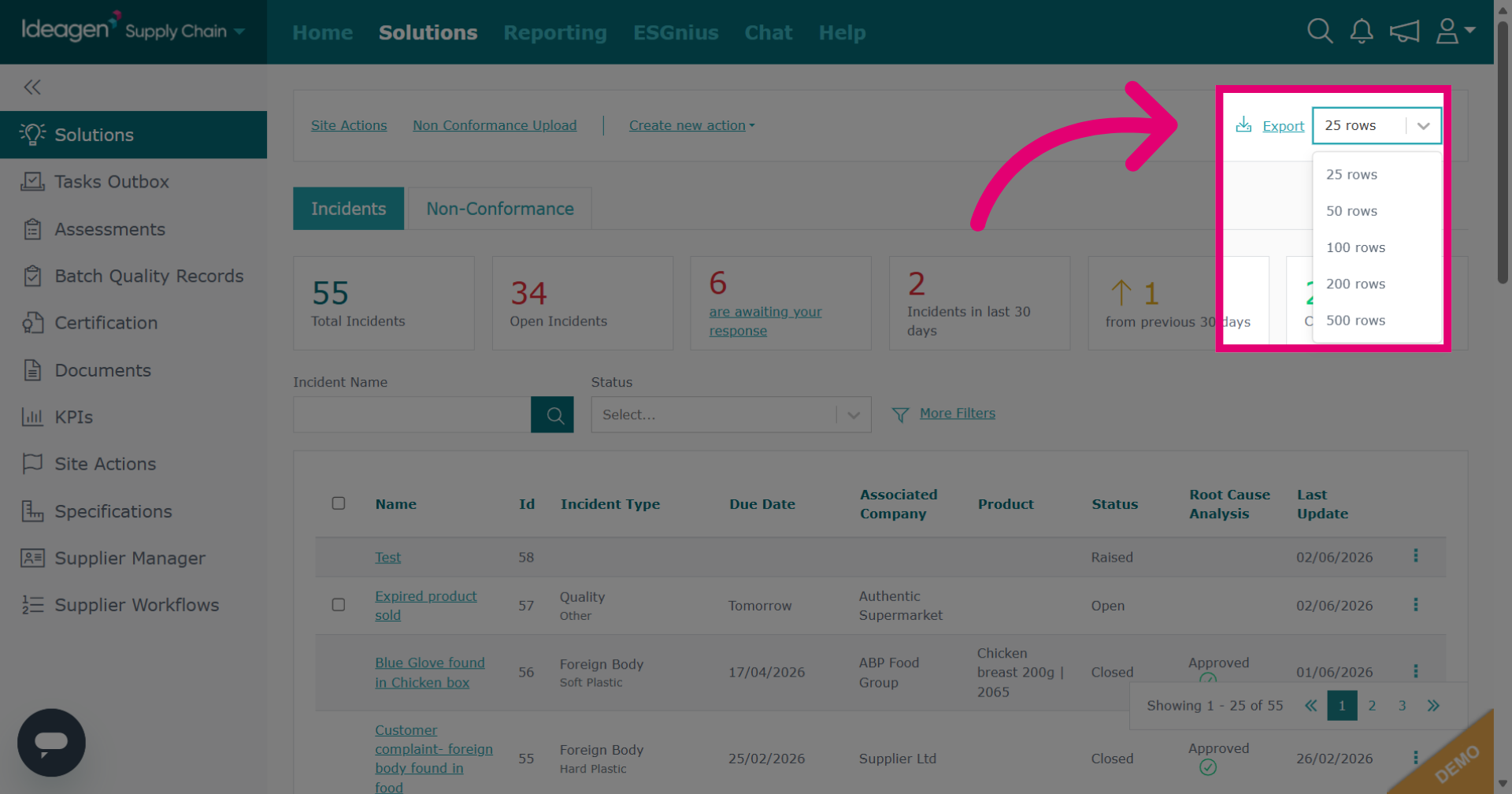The height and width of the screenshot is (794, 1512).
Task: Click the Specifications sidebar icon
Action: pyautogui.click(x=32, y=511)
